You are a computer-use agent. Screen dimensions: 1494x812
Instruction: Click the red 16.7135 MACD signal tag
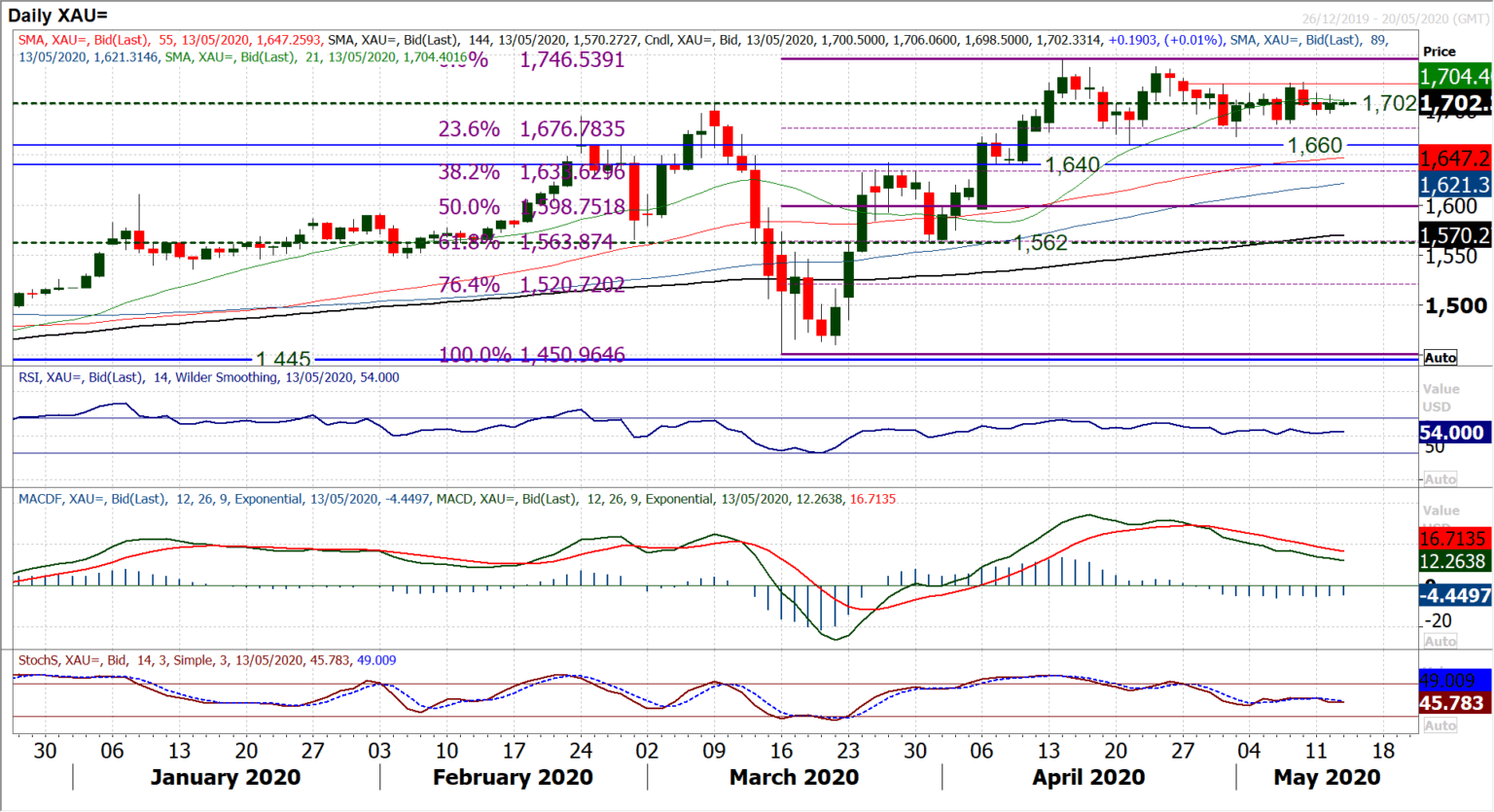[1453, 539]
